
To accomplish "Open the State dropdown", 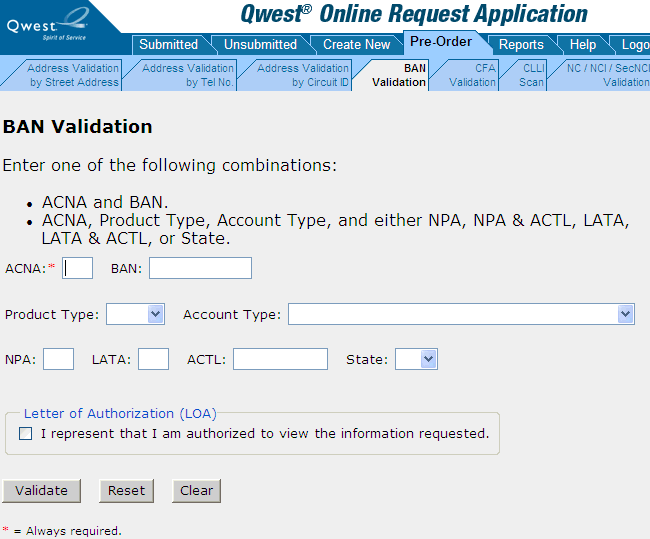I will tap(416, 359).
